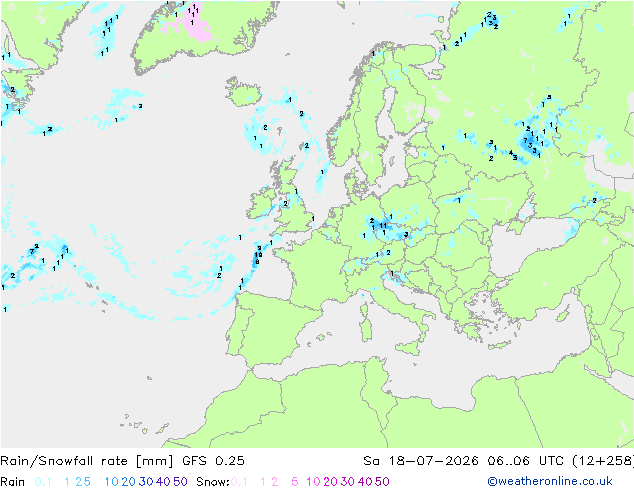Screen dimensions: 634x490
Task: Click the '(12+258)' forecast offset text
Action: coord(603,461)
